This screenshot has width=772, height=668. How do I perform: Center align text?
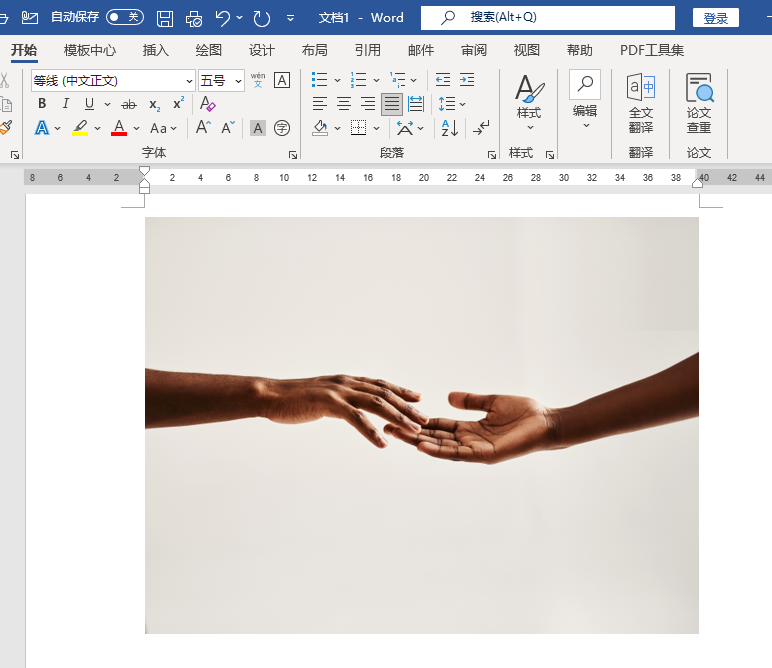pyautogui.click(x=344, y=104)
